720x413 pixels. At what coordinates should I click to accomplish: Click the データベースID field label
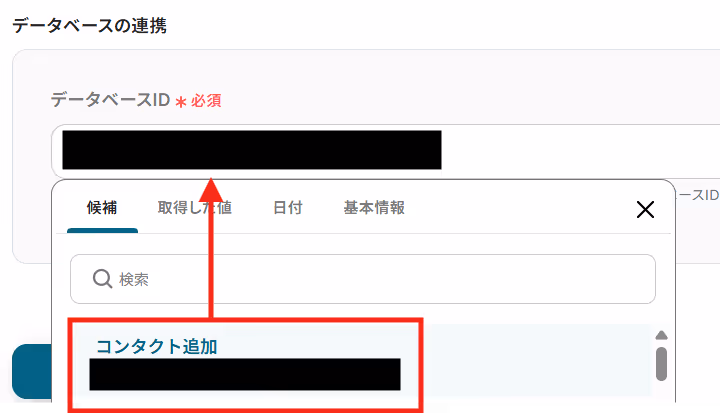click(110, 100)
